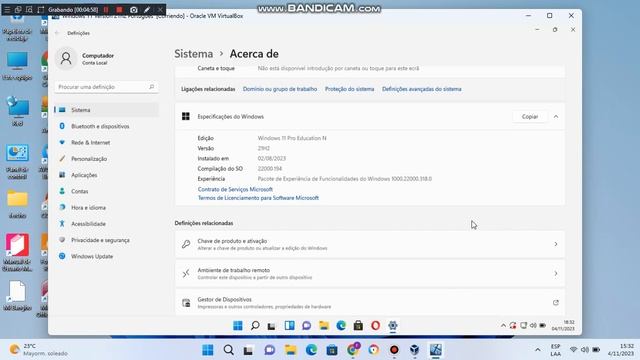The width and height of the screenshot is (640, 360).
Task: Pause the Bandicam recording
Action: (106, 9)
